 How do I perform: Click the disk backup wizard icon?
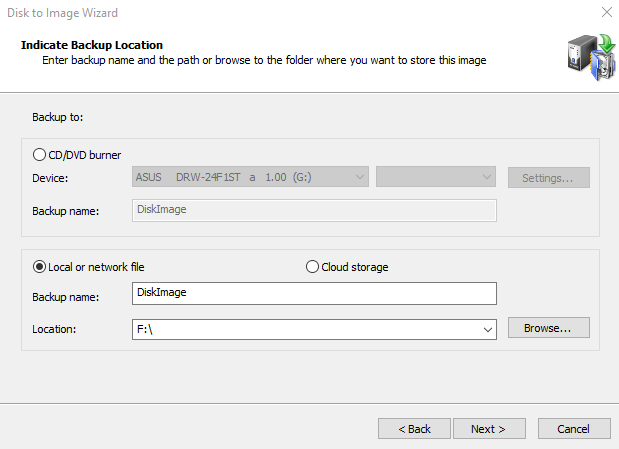591,57
